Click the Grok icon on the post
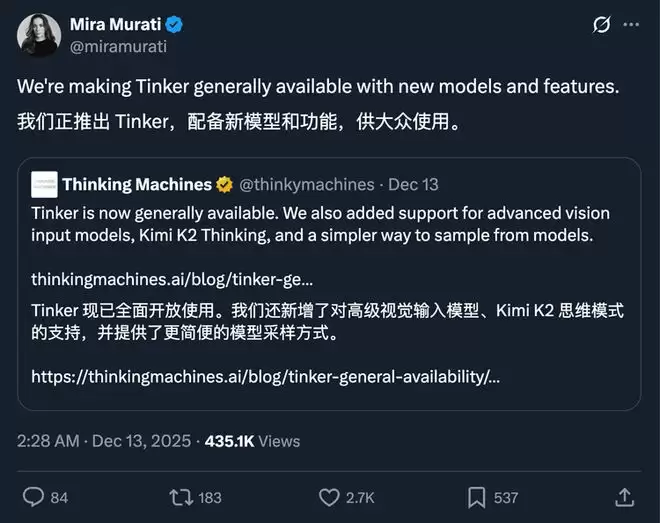660x523 pixels. coord(602,25)
